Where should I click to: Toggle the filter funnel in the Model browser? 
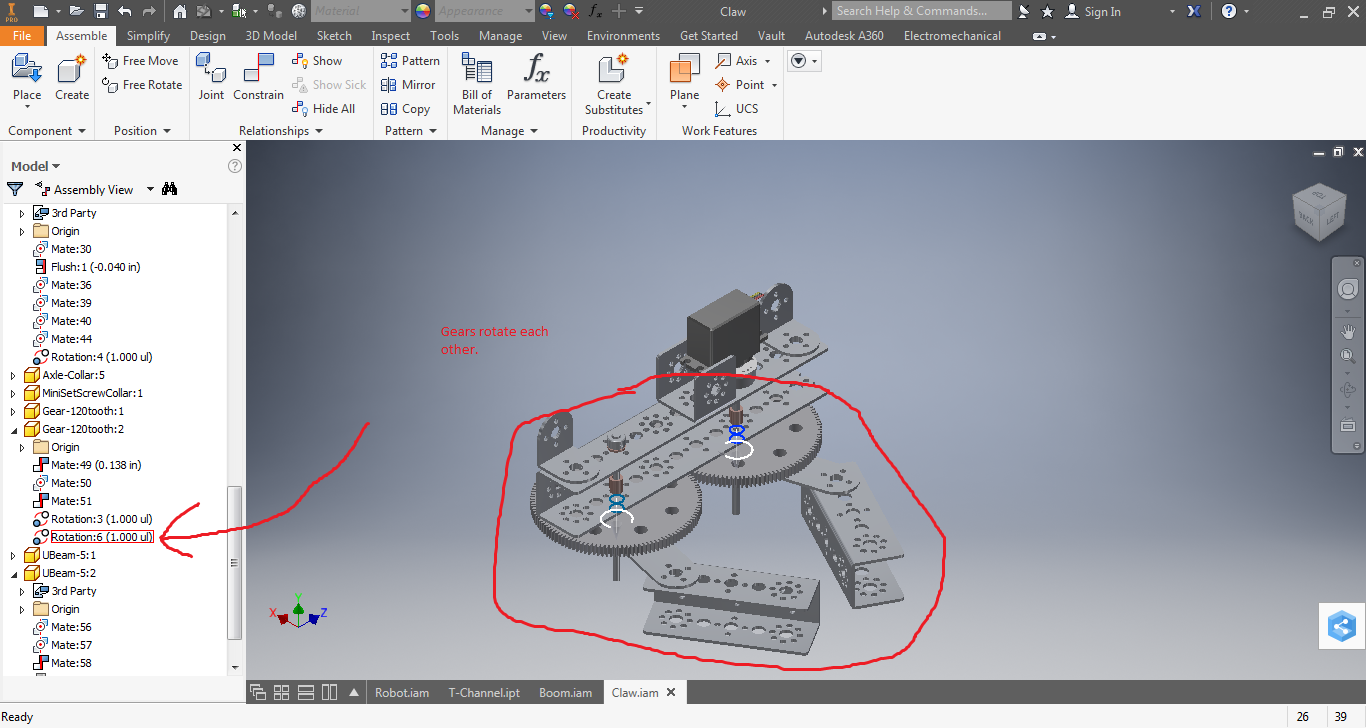[x=16, y=189]
